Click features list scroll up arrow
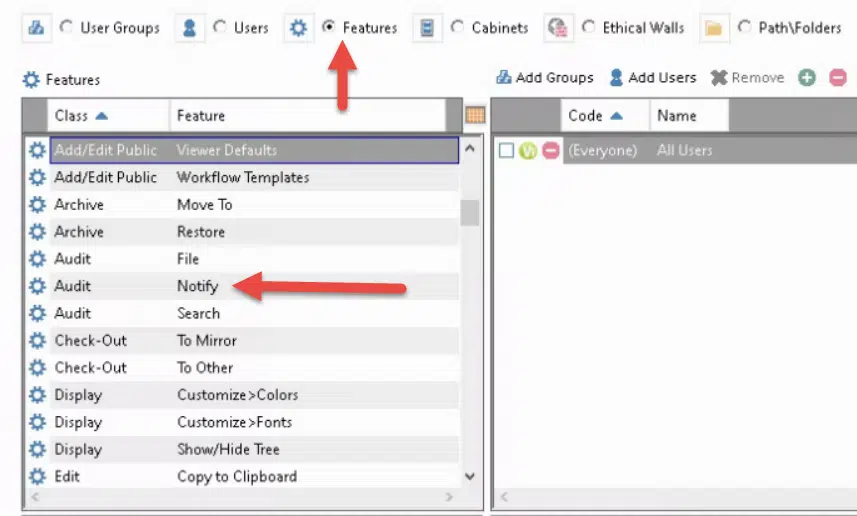This screenshot has width=857, height=516. [469, 148]
